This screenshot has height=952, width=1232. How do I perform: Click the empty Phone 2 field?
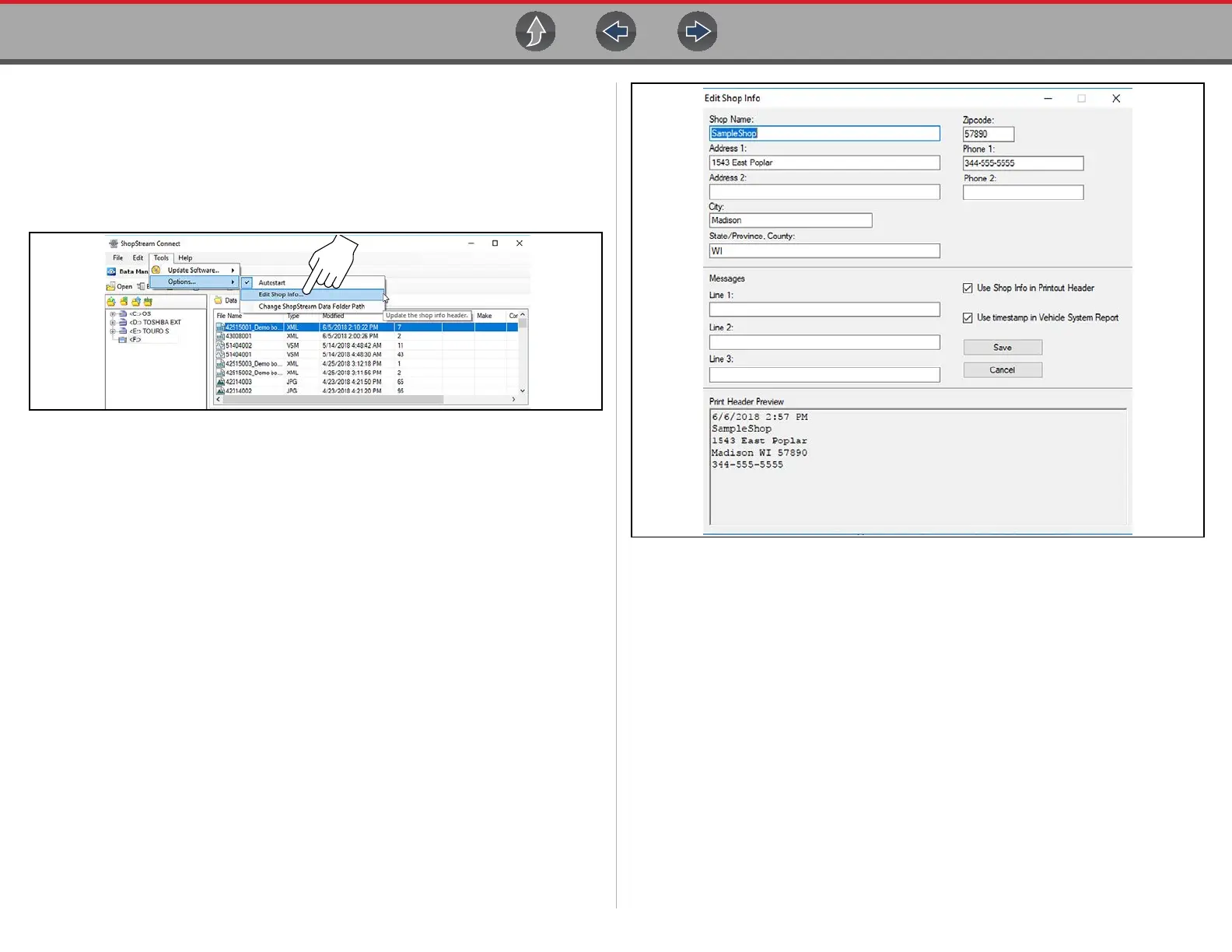(1023, 192)
